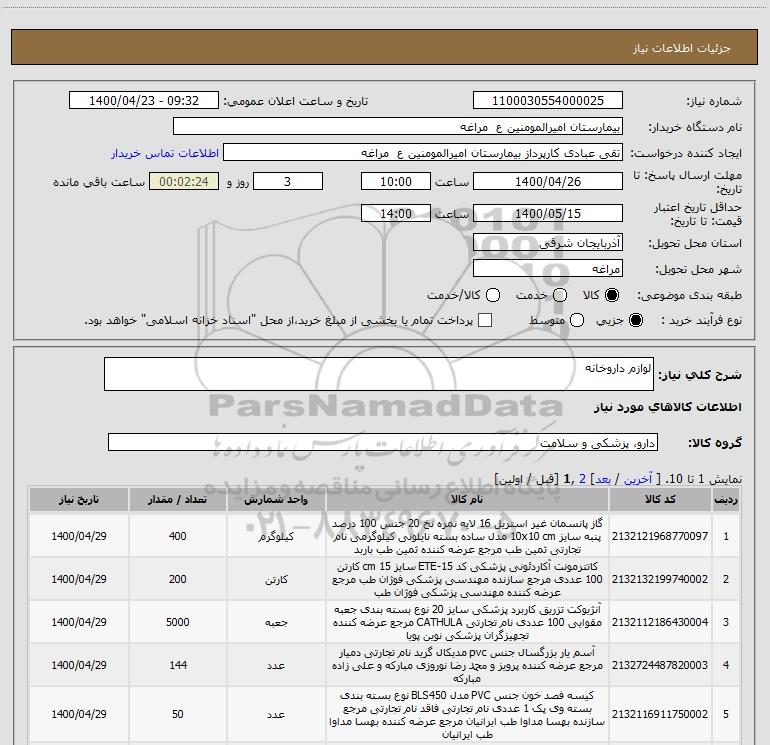770x745 pixels.
Task: Select the خدمت radio button
Action: point(560,295)
